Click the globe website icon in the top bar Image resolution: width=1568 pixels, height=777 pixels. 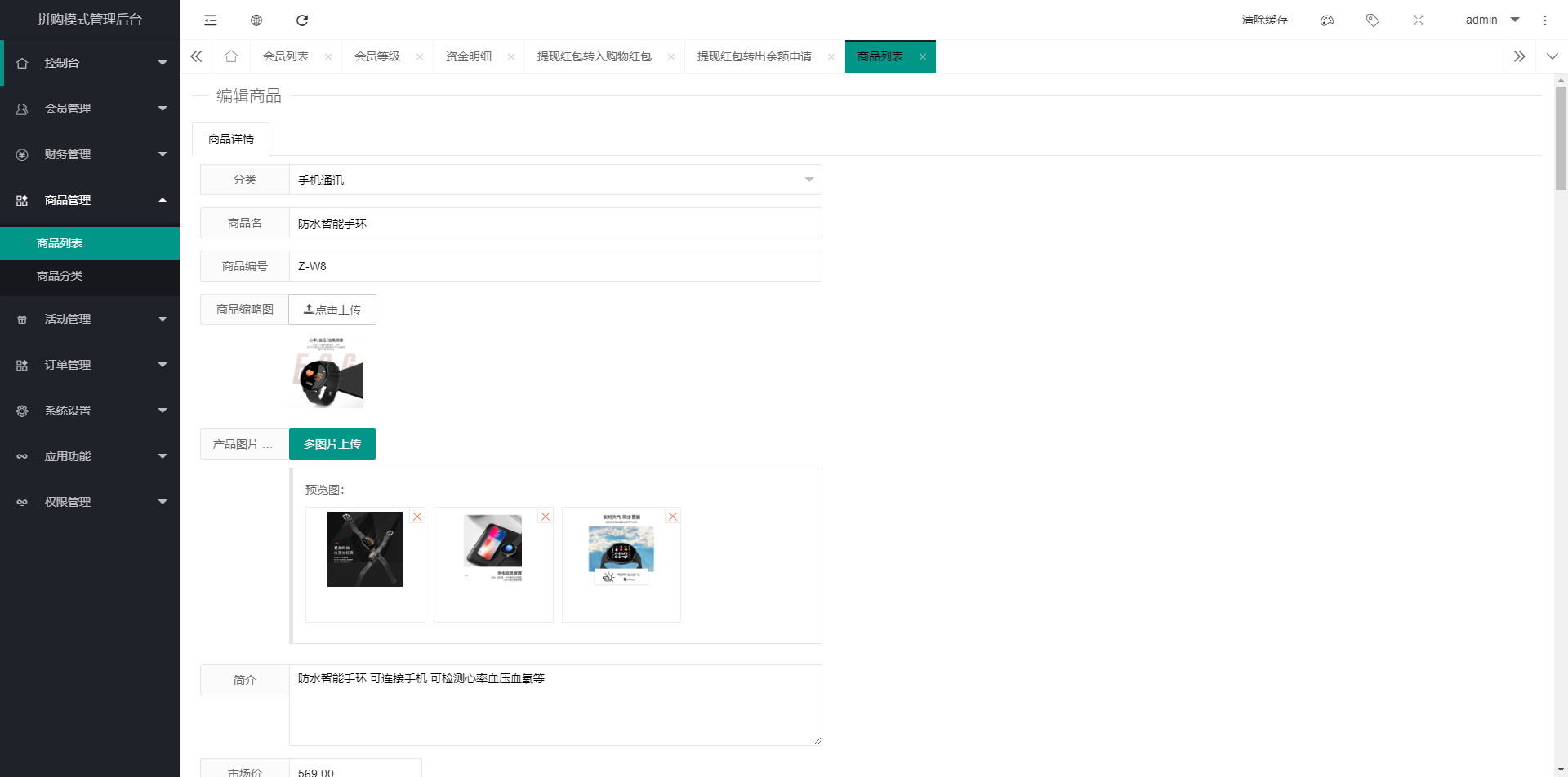(x=256, y=20)
